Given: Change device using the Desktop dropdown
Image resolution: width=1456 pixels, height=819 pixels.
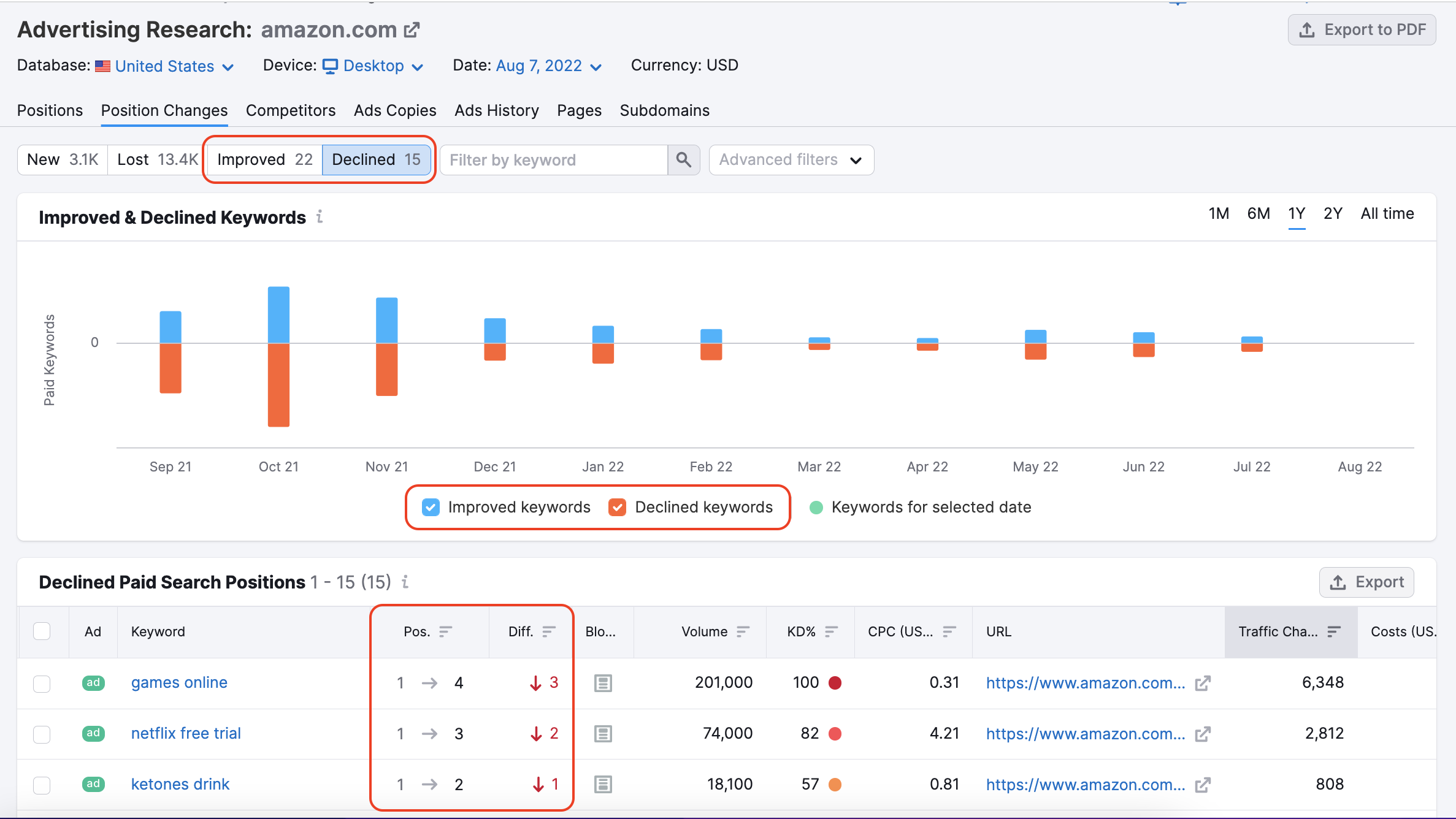Looking at the screenshot, I should pos(374,66).
